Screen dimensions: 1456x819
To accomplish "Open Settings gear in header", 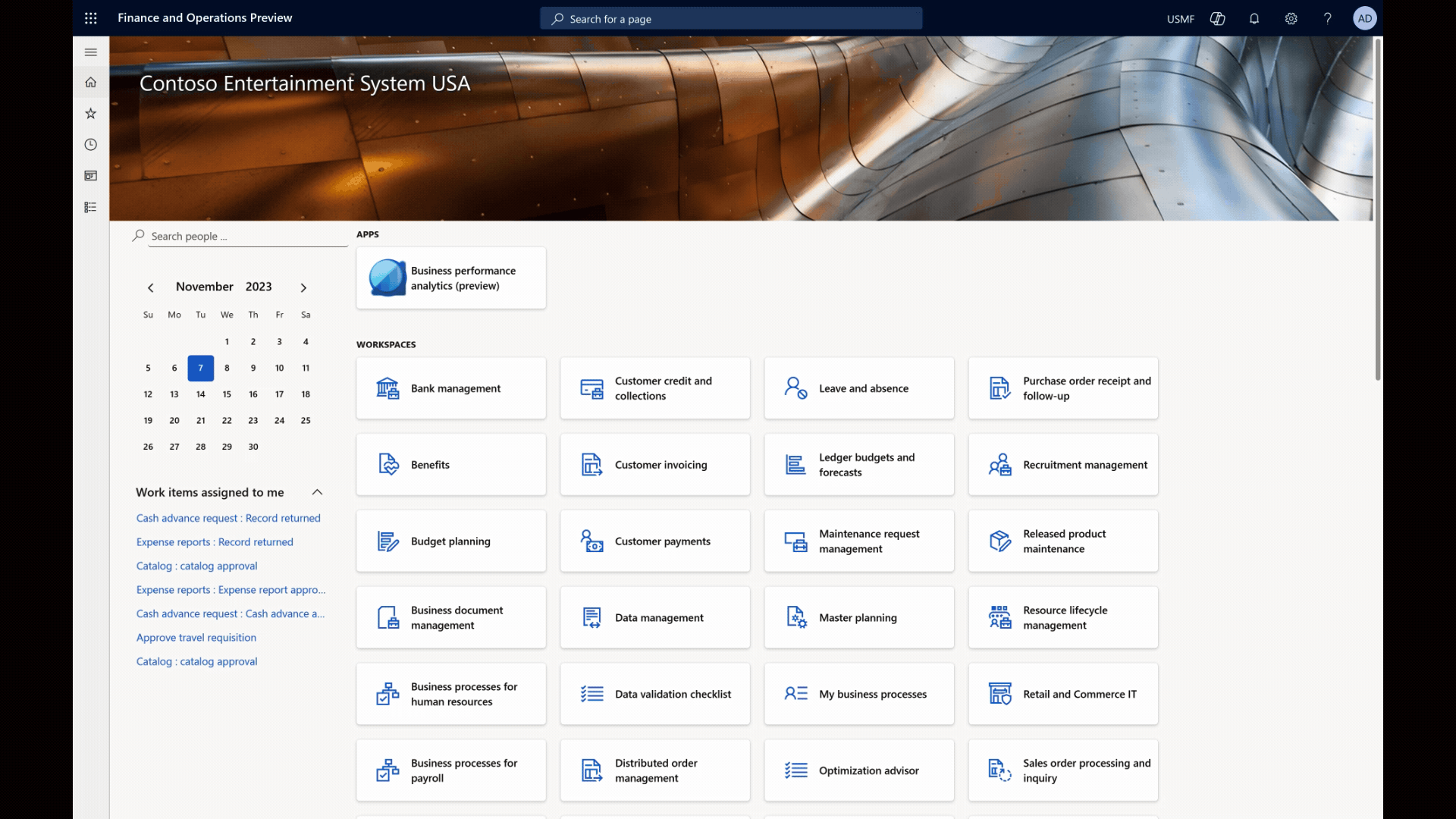I will pos(1291,19).
